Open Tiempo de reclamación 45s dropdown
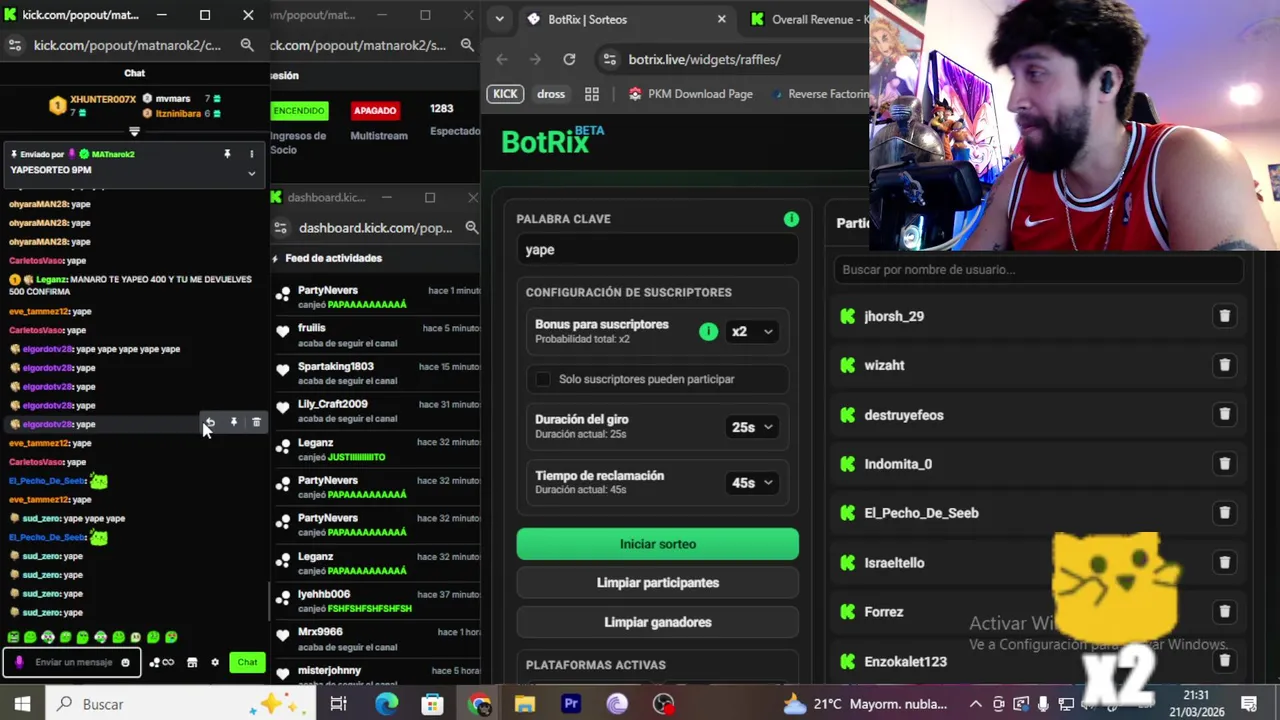Screen dimensions: 1280x720 coord(752,483)
